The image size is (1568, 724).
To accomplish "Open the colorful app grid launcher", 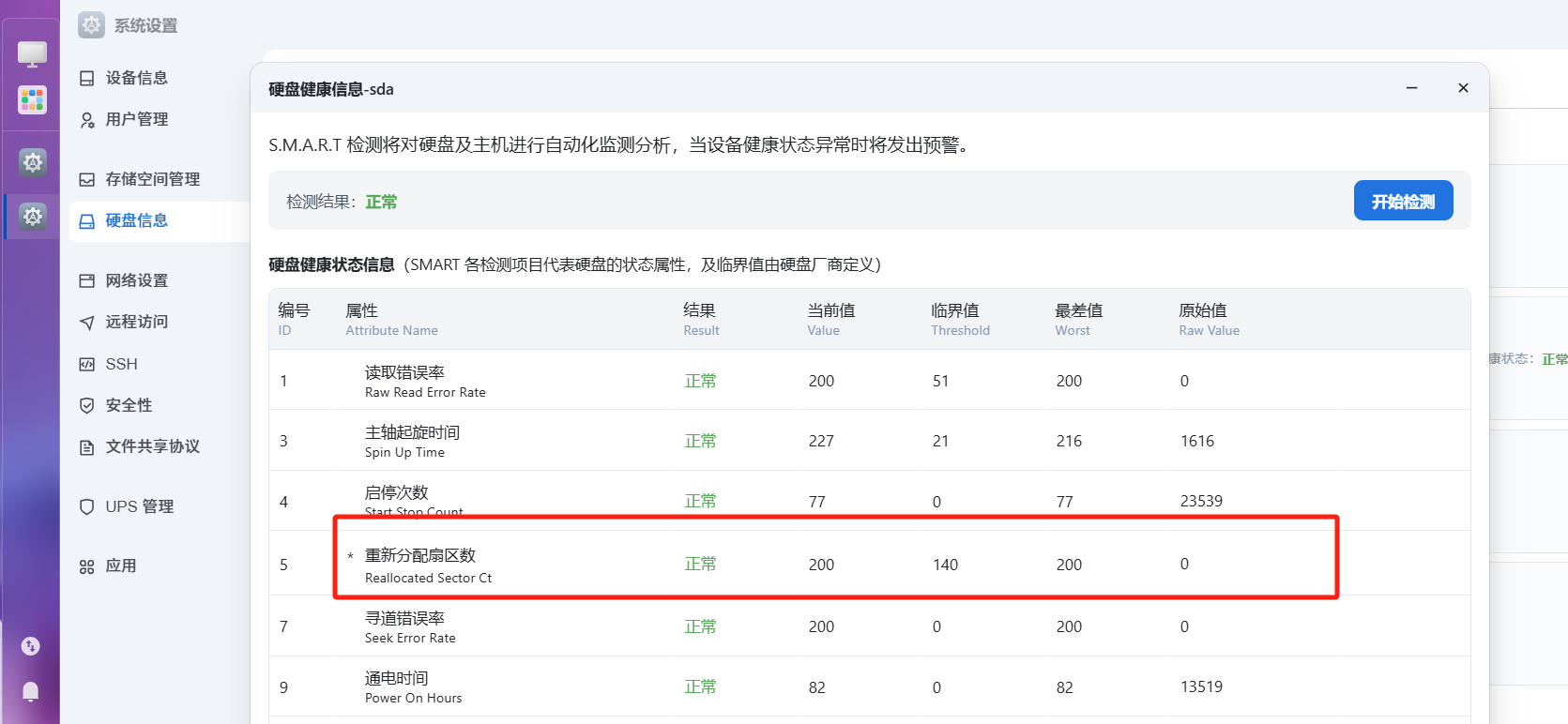I will tap(32, 99).
